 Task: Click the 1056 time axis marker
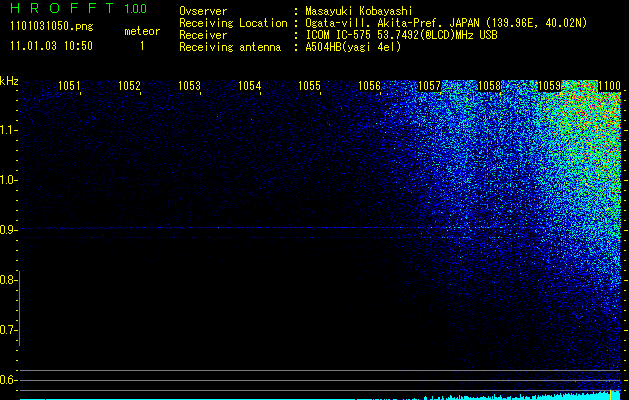[x=369, y=86]
